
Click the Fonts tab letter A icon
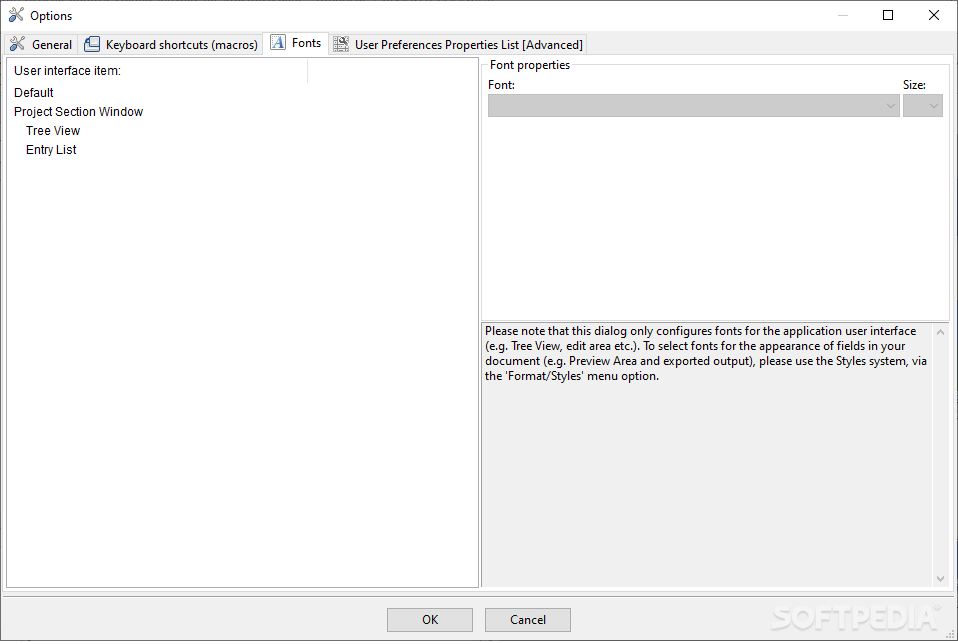pos(278,42)
